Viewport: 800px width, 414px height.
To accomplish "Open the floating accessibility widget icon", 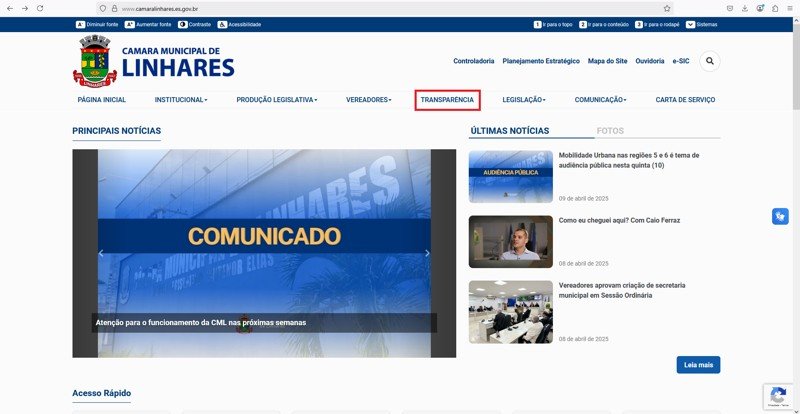I will tap(780, 217).
